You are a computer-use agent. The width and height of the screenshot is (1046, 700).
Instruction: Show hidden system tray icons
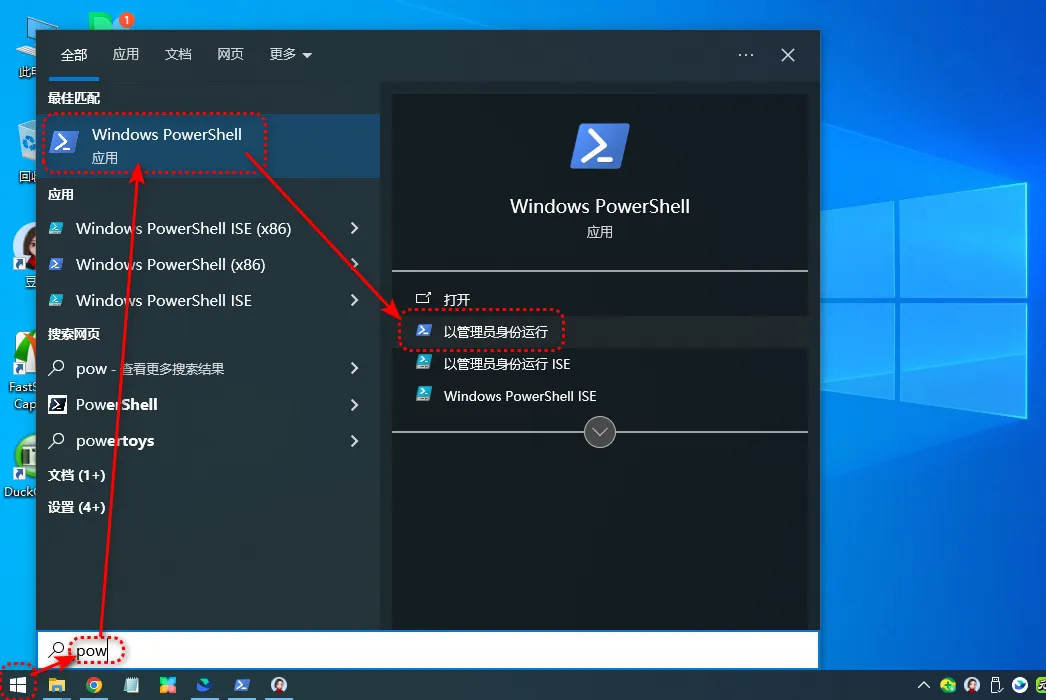924,685
